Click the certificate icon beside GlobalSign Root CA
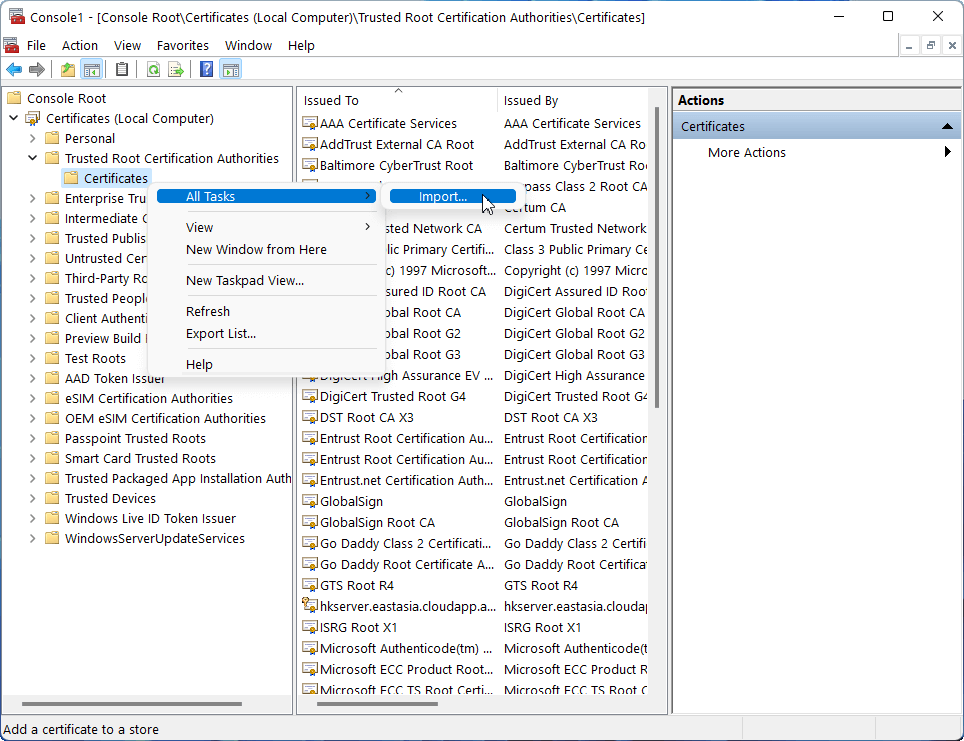The width and height of the screenshot is (964, 741). pos(310,523)
